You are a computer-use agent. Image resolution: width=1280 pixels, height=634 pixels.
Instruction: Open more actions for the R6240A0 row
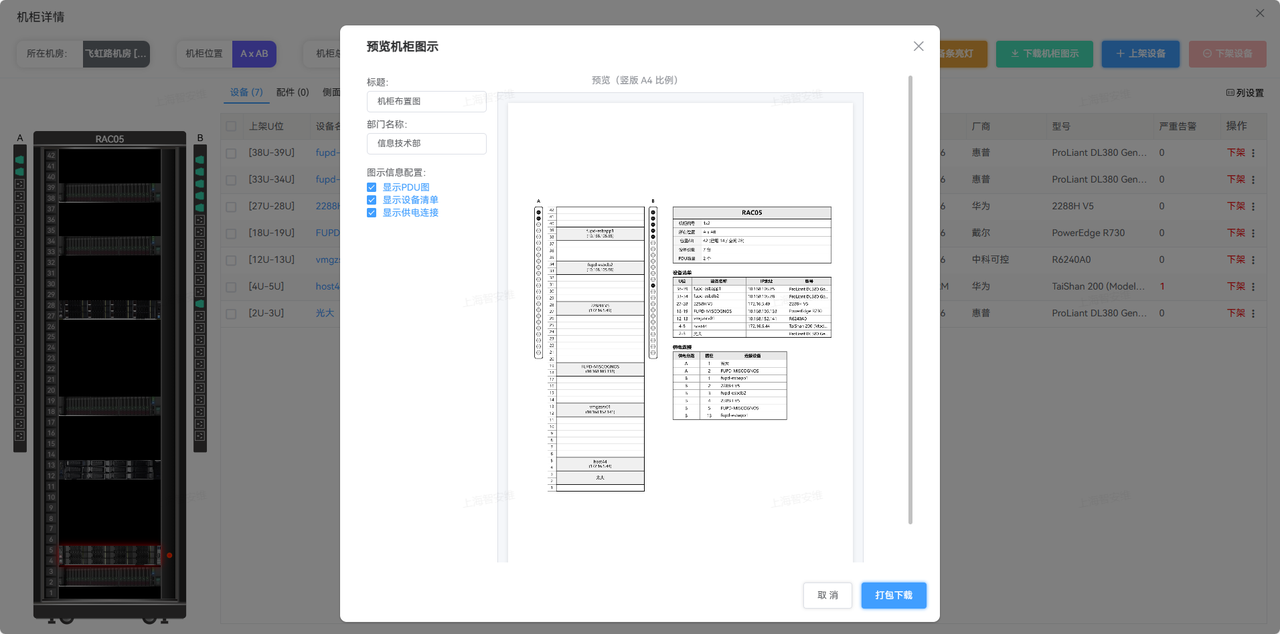click(1253, 260)
